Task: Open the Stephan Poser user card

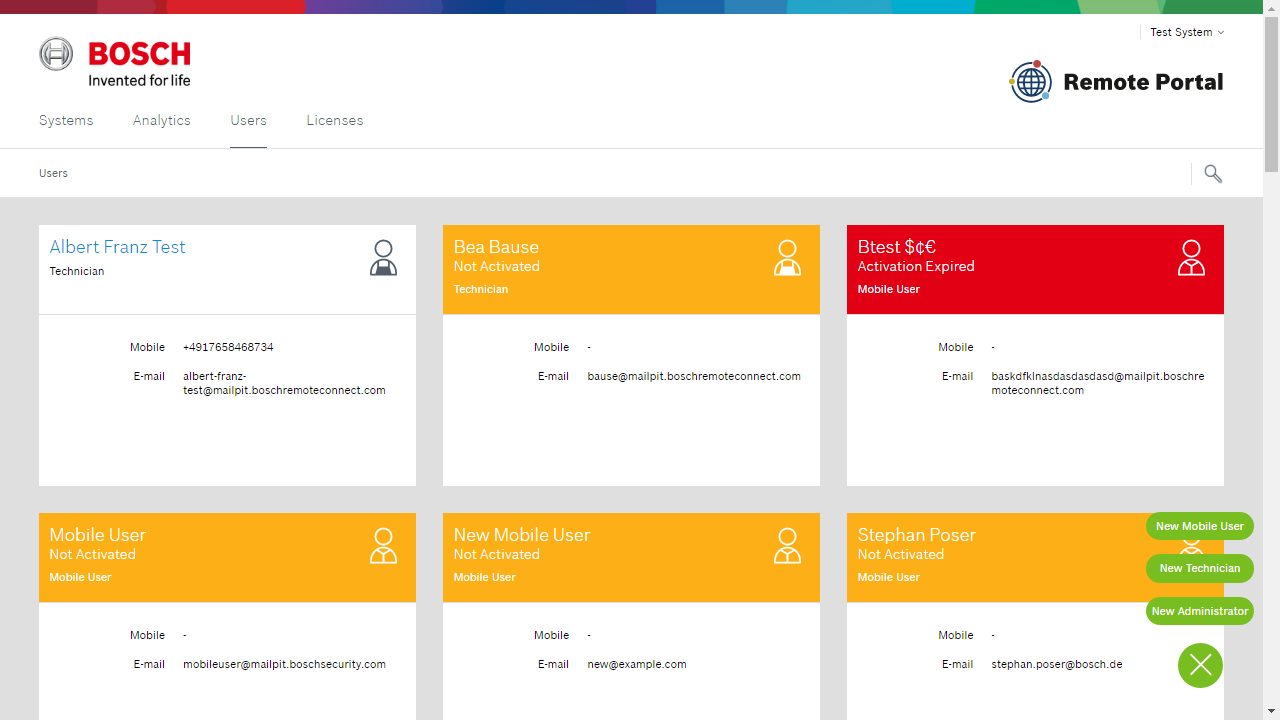Action: [x=916, y=535]
